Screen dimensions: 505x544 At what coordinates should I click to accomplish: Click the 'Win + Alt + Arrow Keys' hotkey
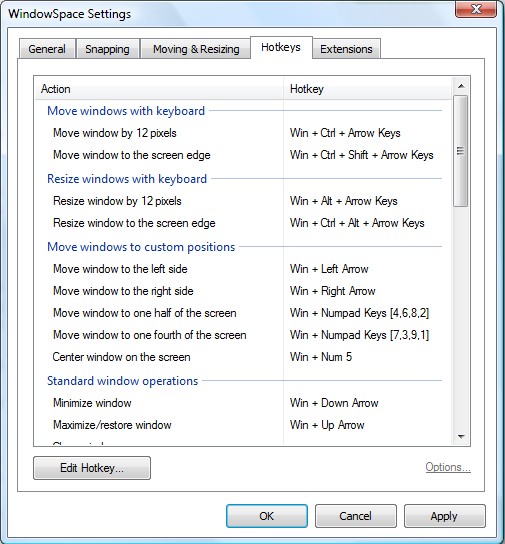click(x=344, y=201)
